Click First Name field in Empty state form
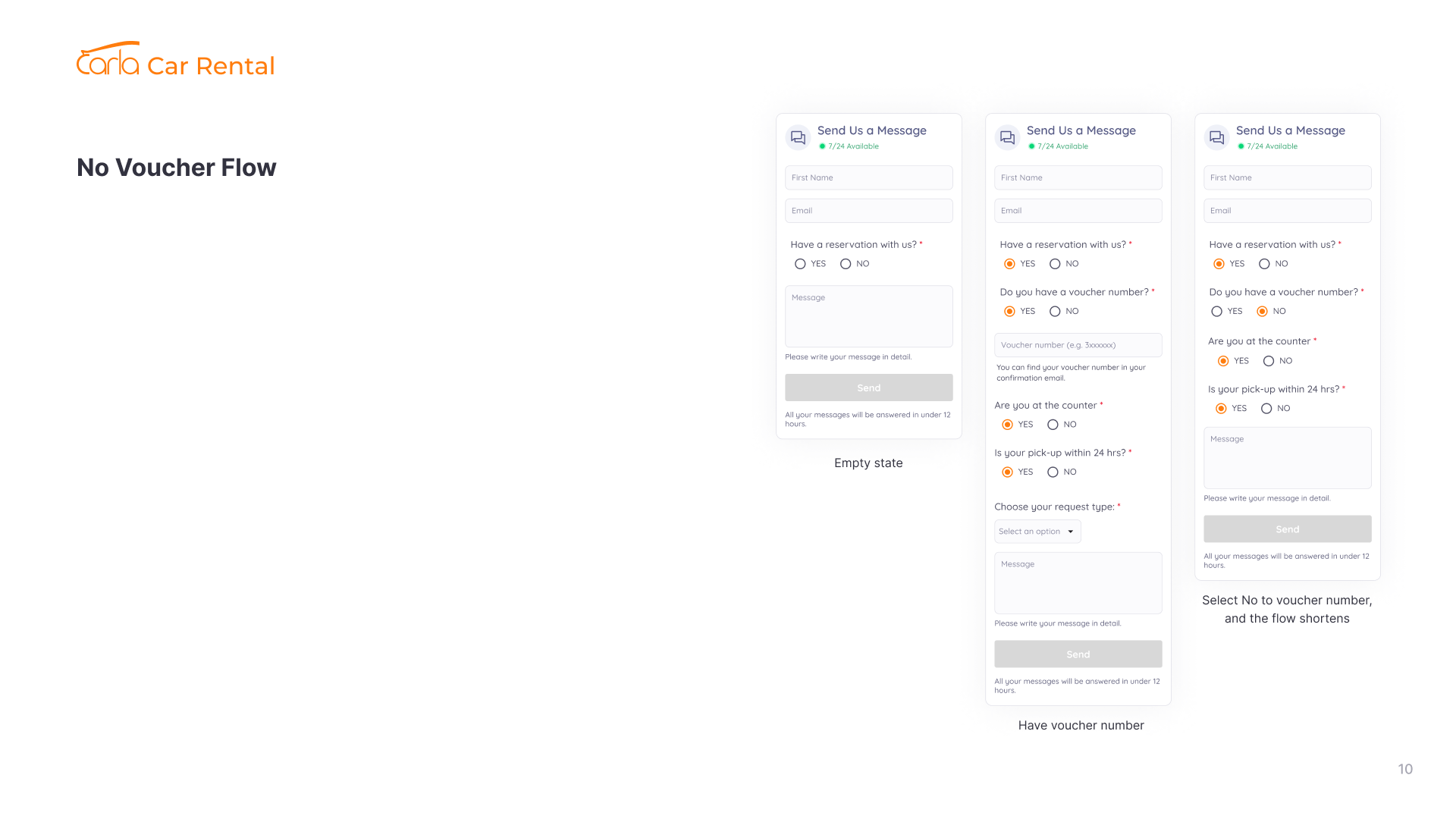 (x=868, y=177)
